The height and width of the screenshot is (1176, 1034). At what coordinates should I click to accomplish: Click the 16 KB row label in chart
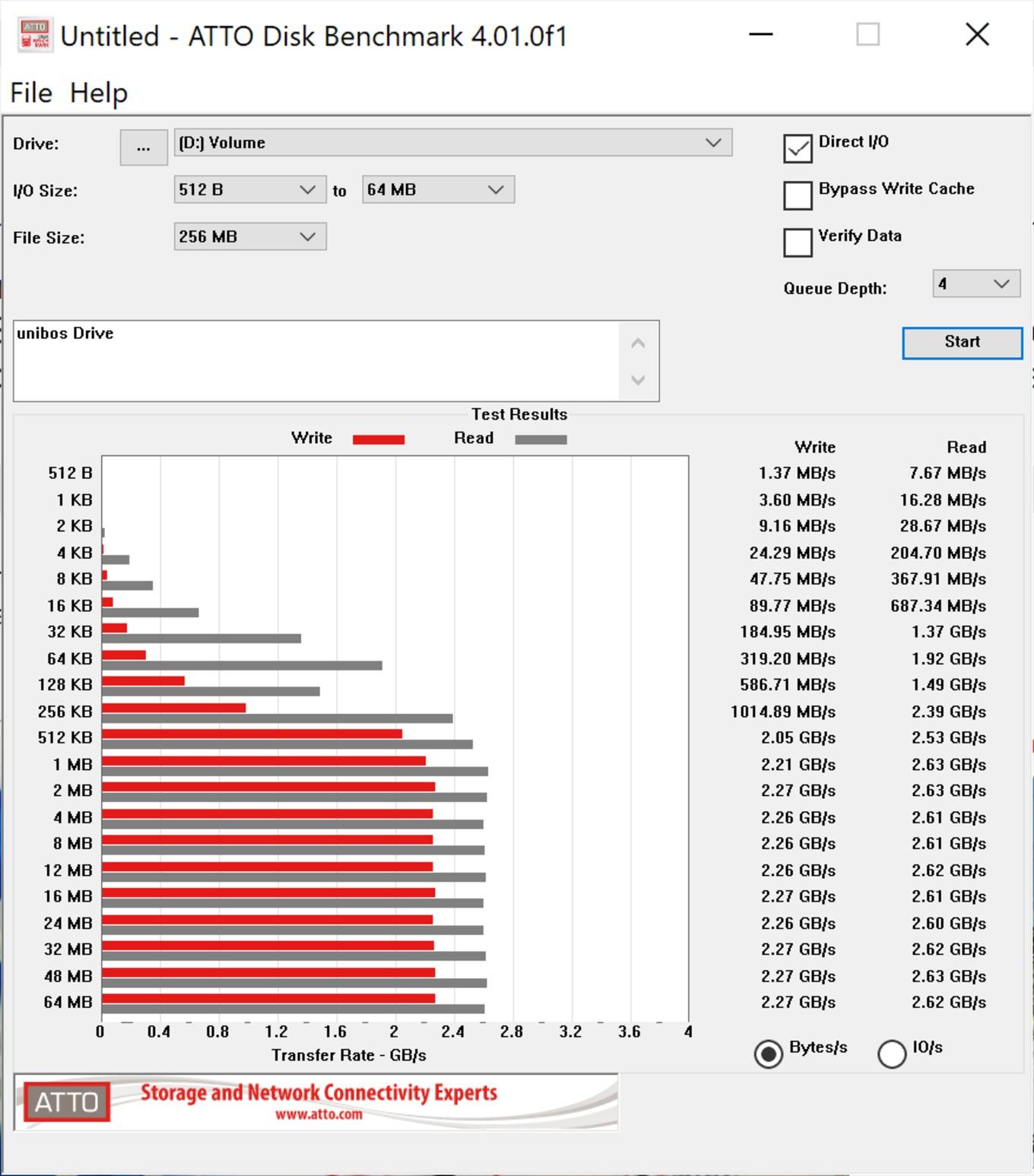tap(70, 606)
